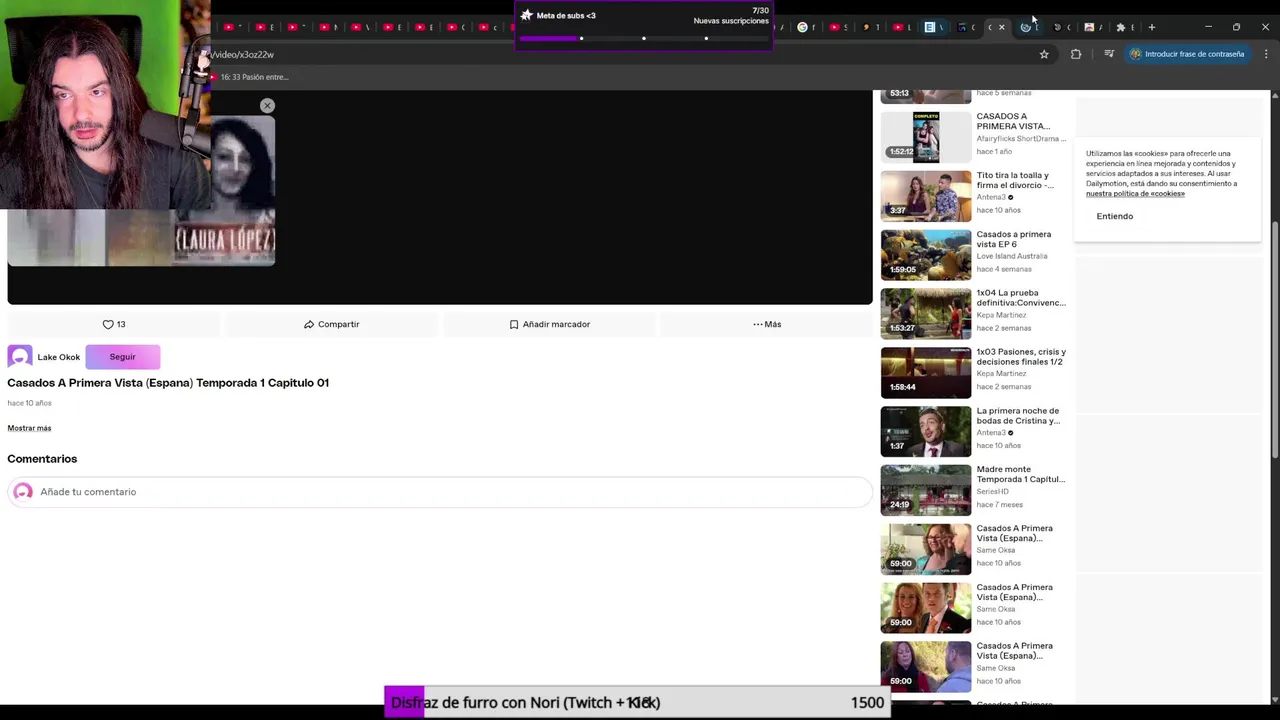Image resolution: width=1280 pixels, height=720 pixels.
Task: Click title La primera noche de bodas de Cristina
Action: (1018, 416)
